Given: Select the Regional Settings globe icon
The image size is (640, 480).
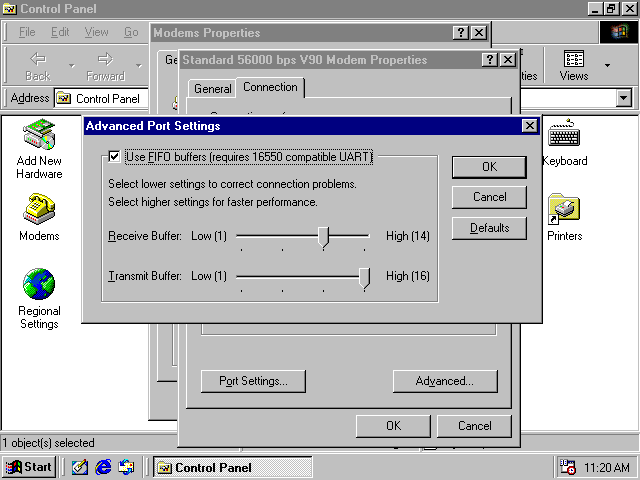Looking at the screenshot, I should (39, 284).
